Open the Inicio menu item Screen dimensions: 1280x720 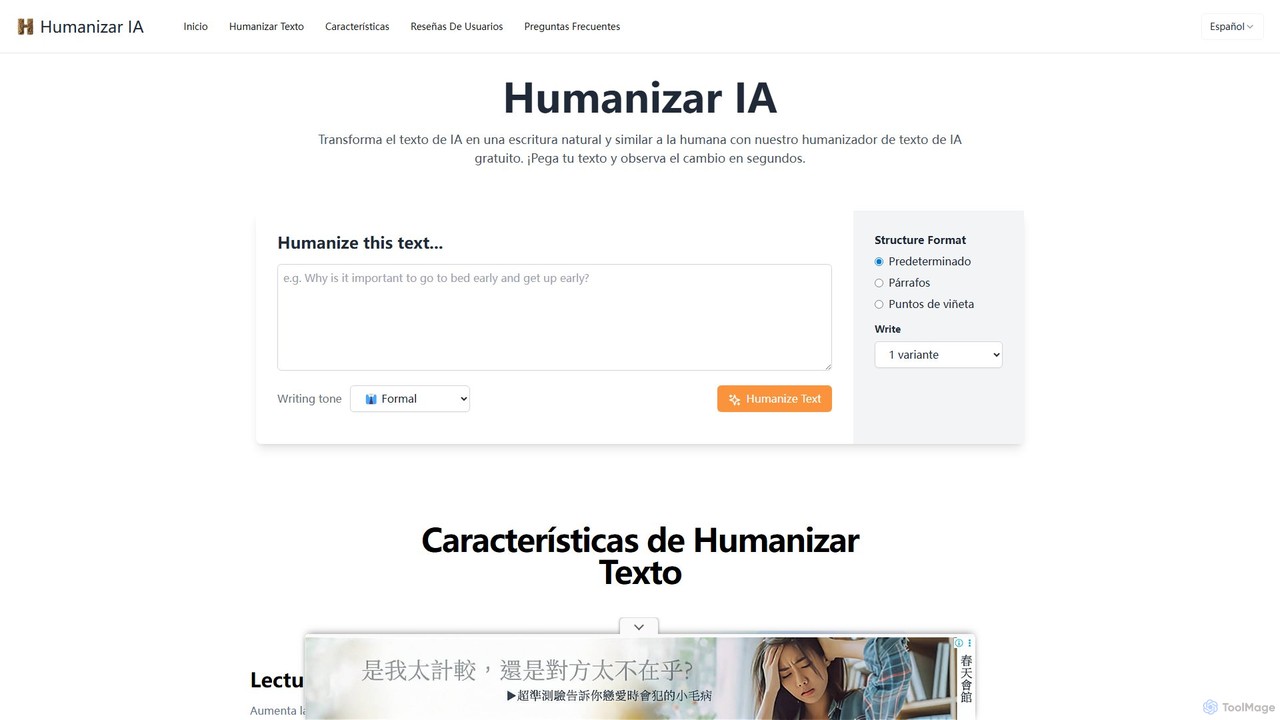tap(196, 27)
